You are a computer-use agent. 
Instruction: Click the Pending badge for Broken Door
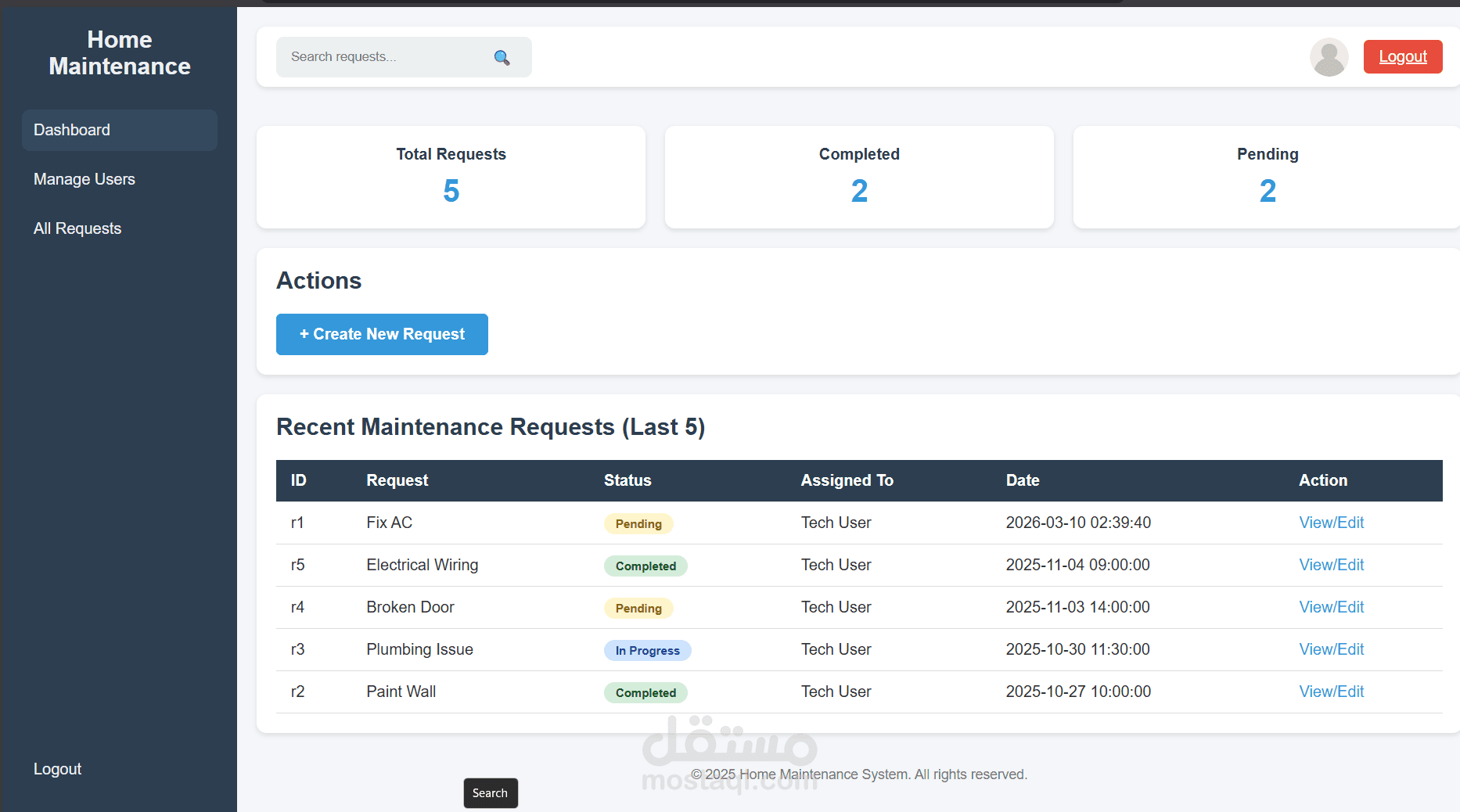pos(638,608)
